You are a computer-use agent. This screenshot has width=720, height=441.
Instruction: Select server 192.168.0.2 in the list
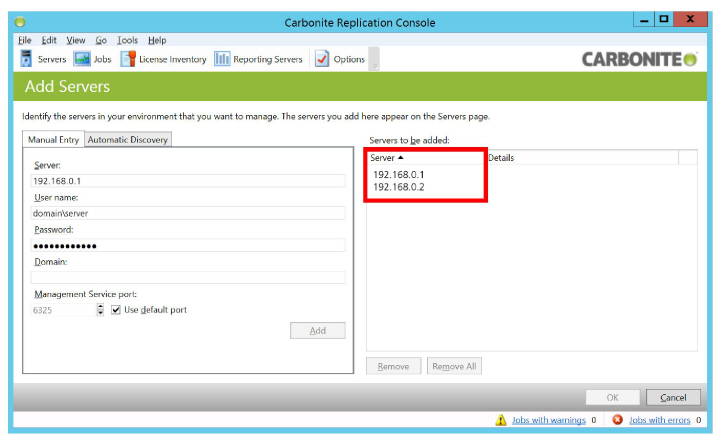click(x=399, y=187)
